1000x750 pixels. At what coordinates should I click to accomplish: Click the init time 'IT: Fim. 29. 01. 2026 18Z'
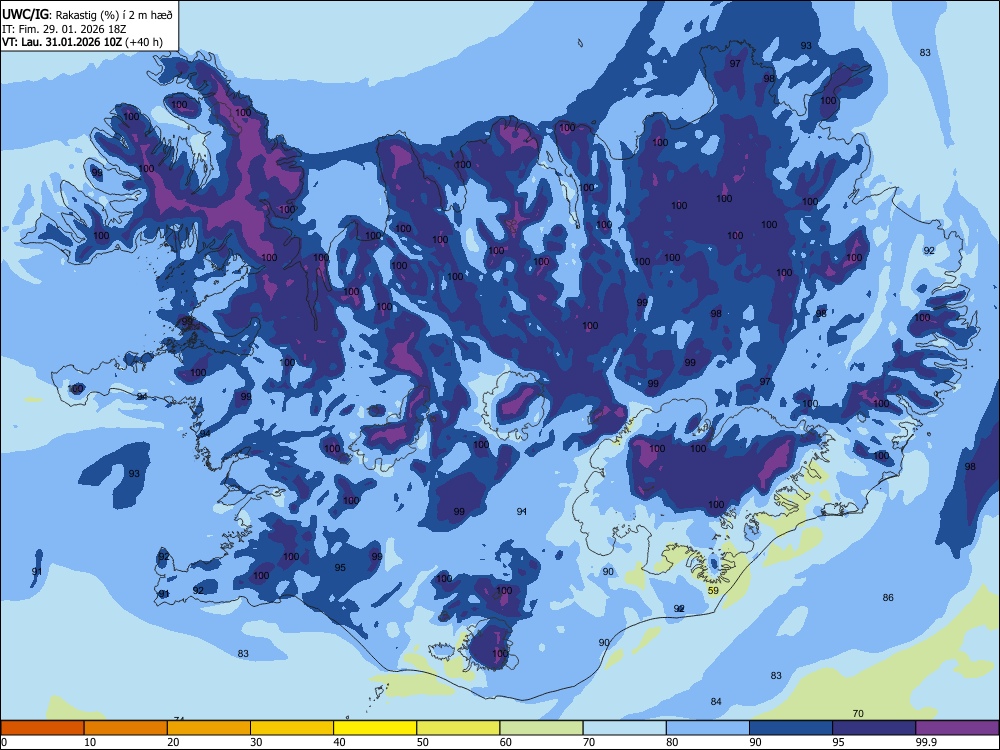click(62, 29)
